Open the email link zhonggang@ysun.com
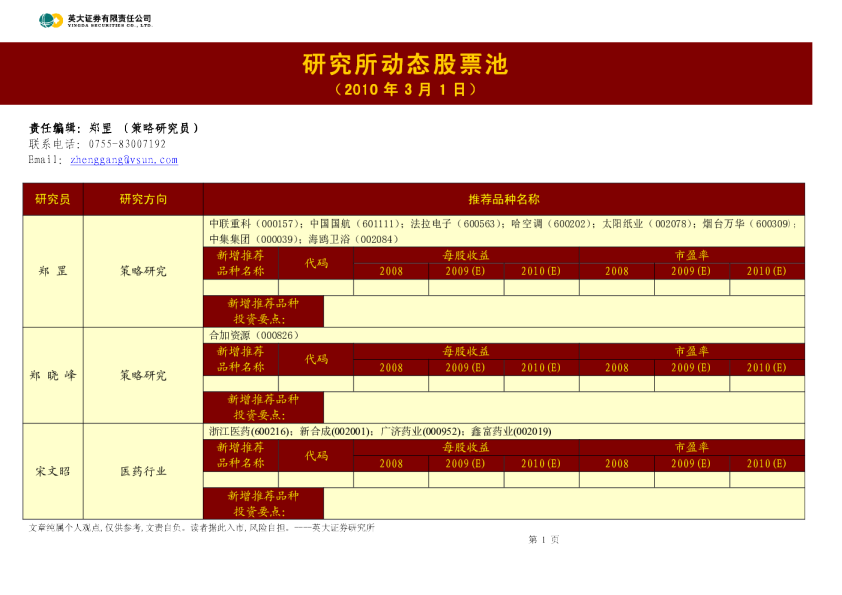This screenshot has height=595, width=842. tap(126, 159)
